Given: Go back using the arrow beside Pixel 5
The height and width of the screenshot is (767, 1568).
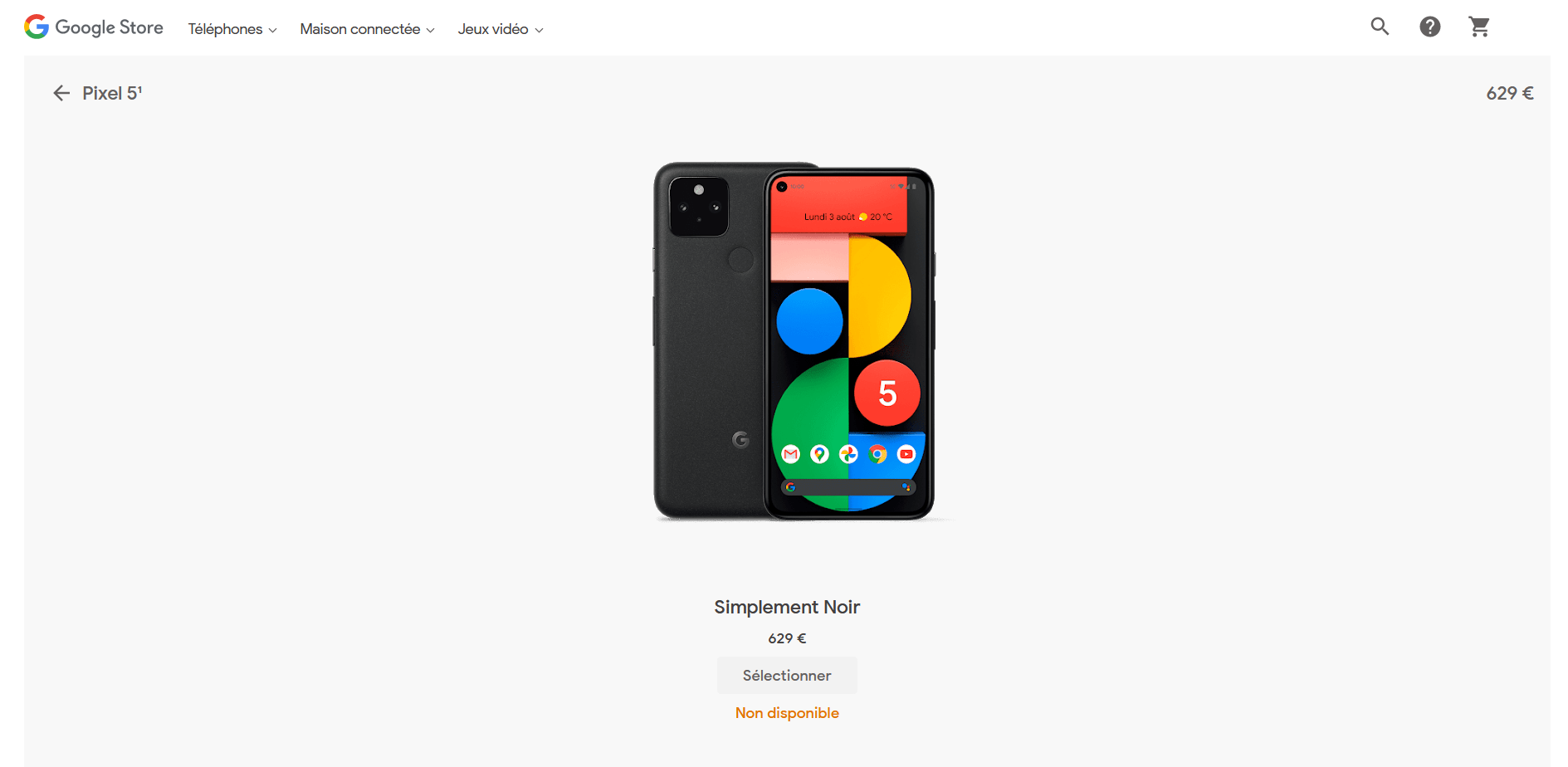Looking at the screenshot, I should coord(61,93).
